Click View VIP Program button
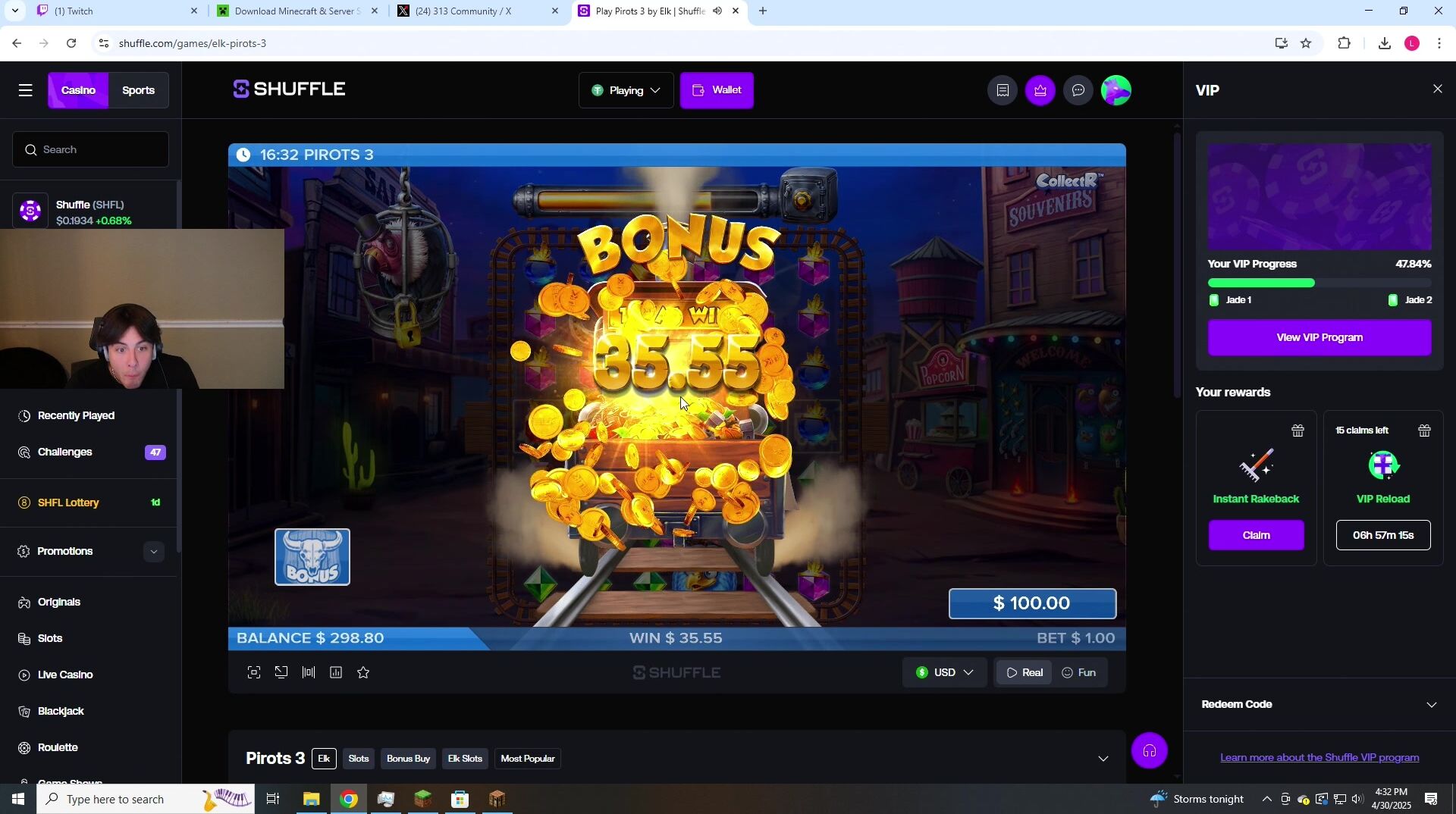The image size is (1456, 814). [x=1319, y=338]
